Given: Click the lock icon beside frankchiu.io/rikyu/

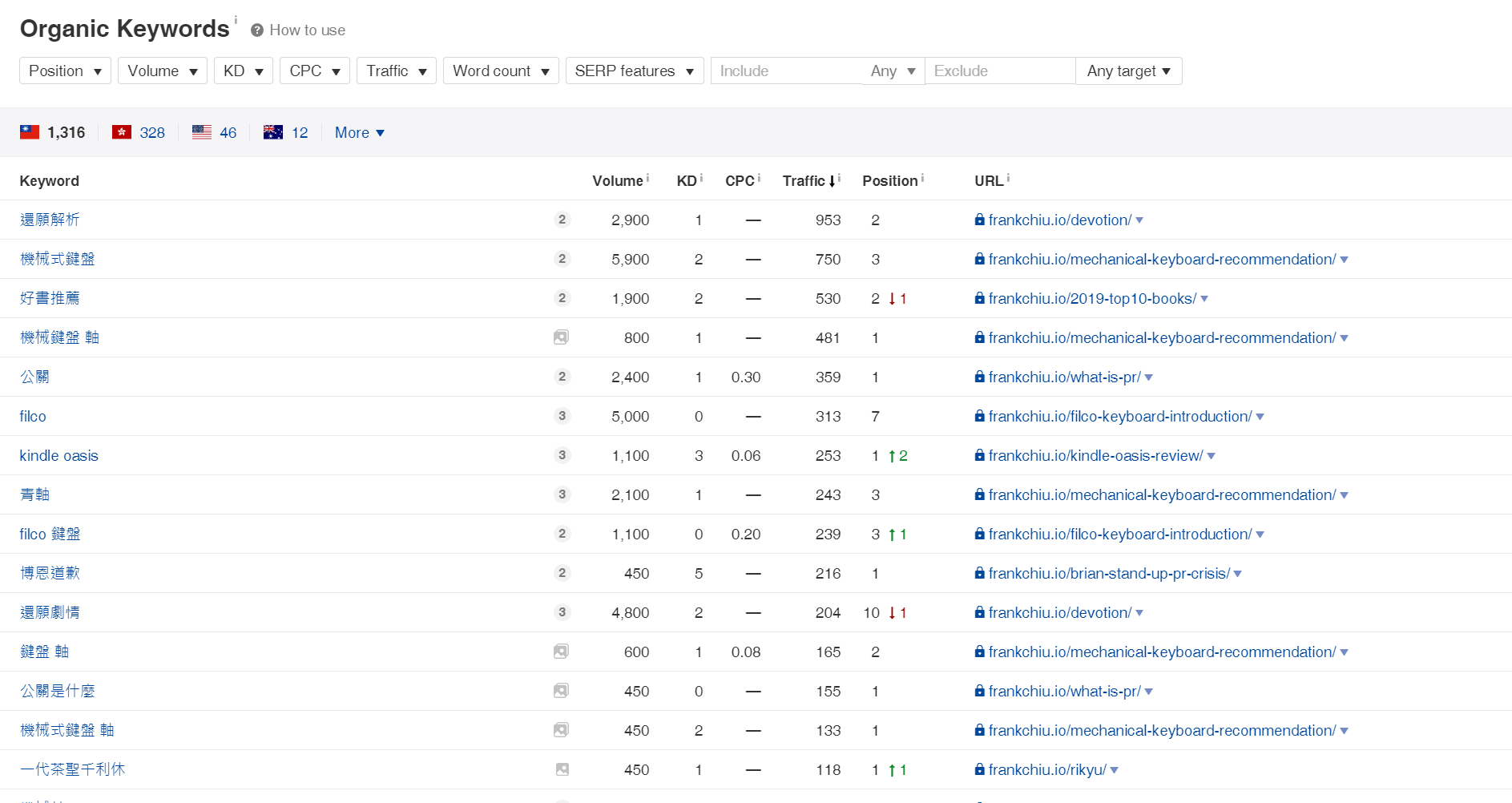Looking at the screenshot, I should (979, 769).
